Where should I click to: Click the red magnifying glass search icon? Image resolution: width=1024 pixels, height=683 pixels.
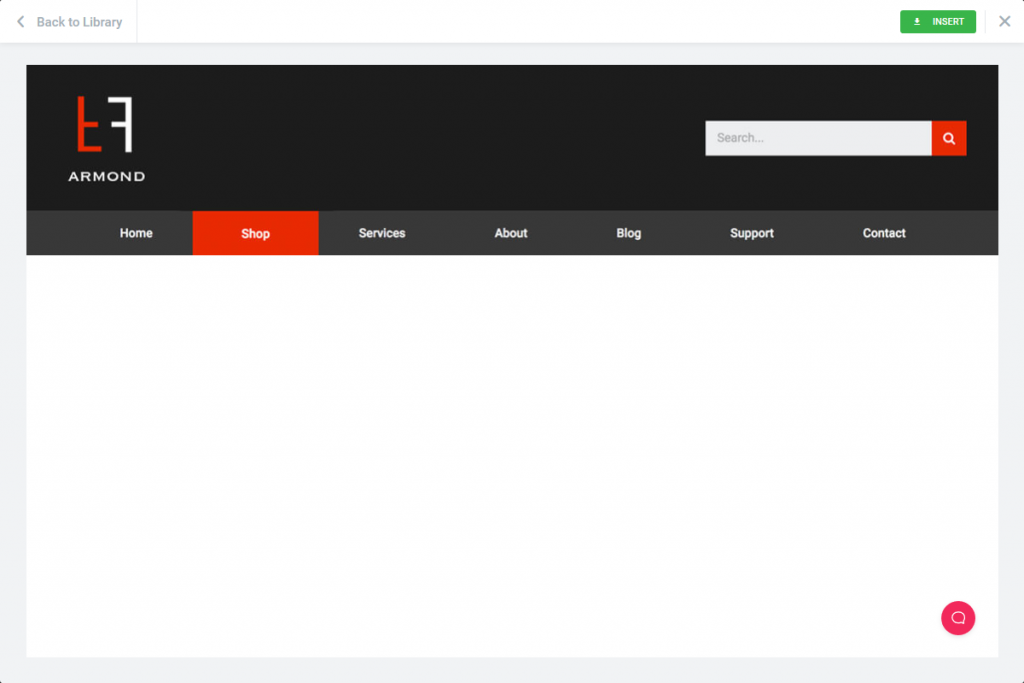(x=949, y=138)
